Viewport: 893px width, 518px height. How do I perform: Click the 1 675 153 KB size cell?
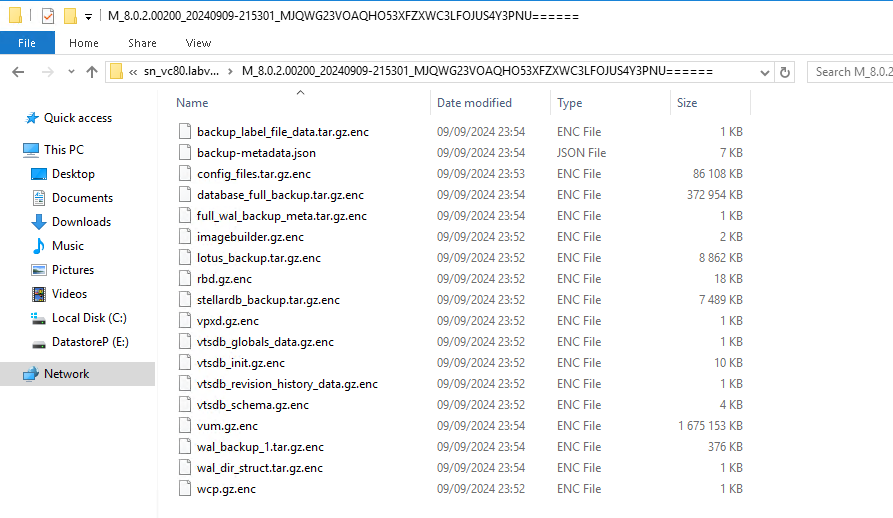pos(710,426)
